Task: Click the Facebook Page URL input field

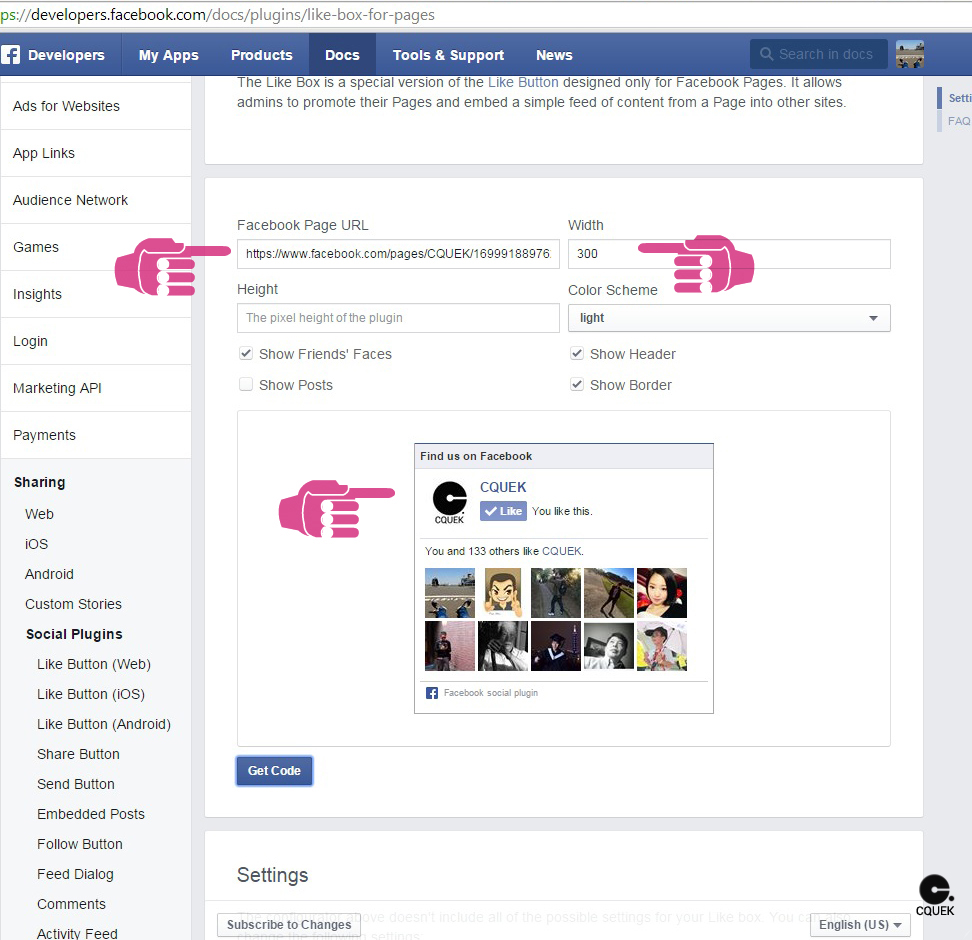Action: [398, 254]
